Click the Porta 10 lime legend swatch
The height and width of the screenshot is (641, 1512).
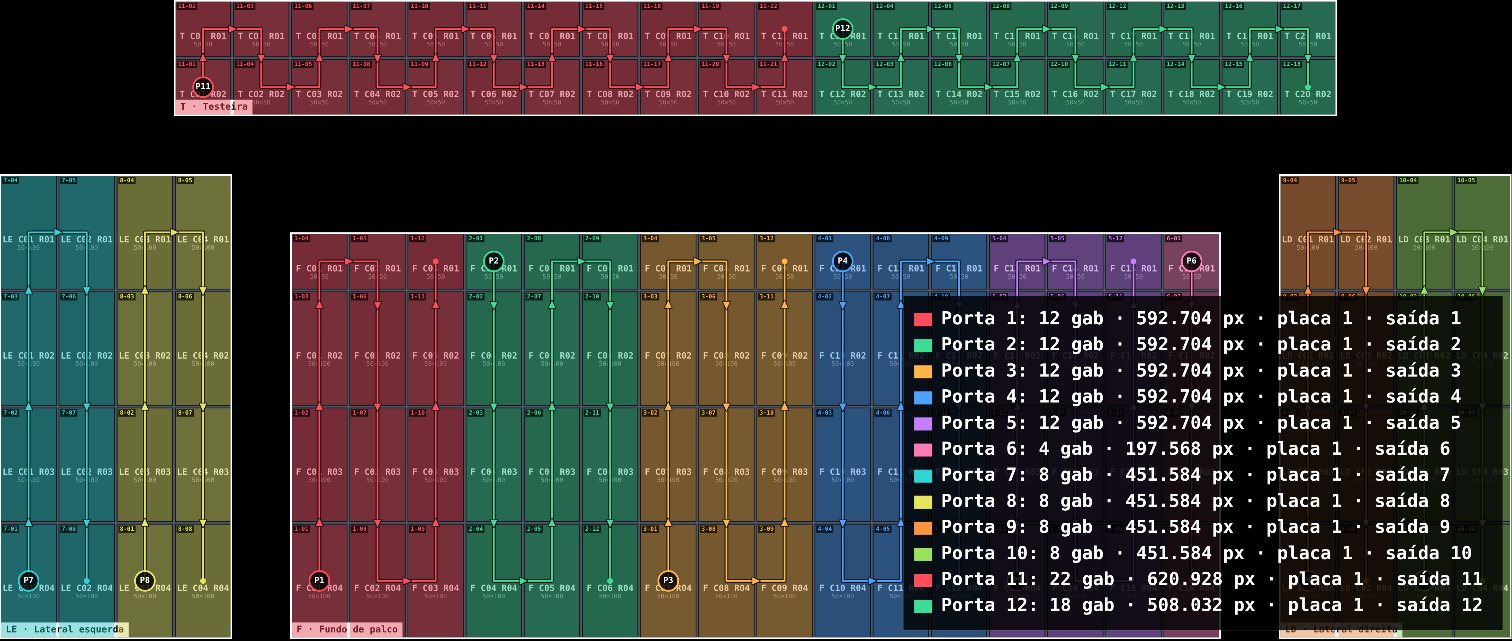[x=923, y=553]
